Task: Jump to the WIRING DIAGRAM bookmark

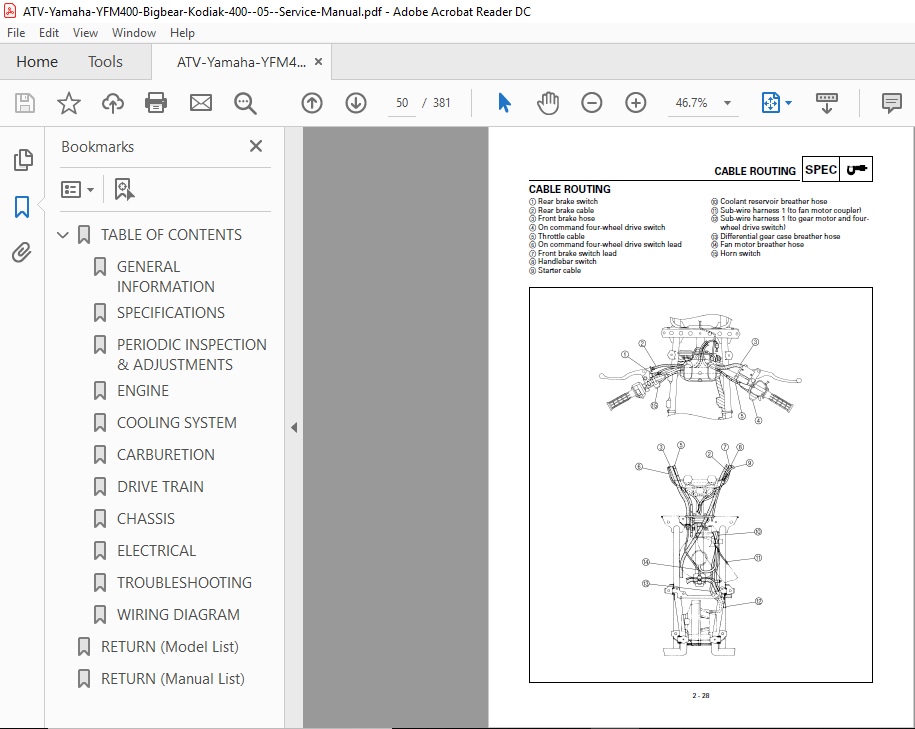Action: (178, 615)
